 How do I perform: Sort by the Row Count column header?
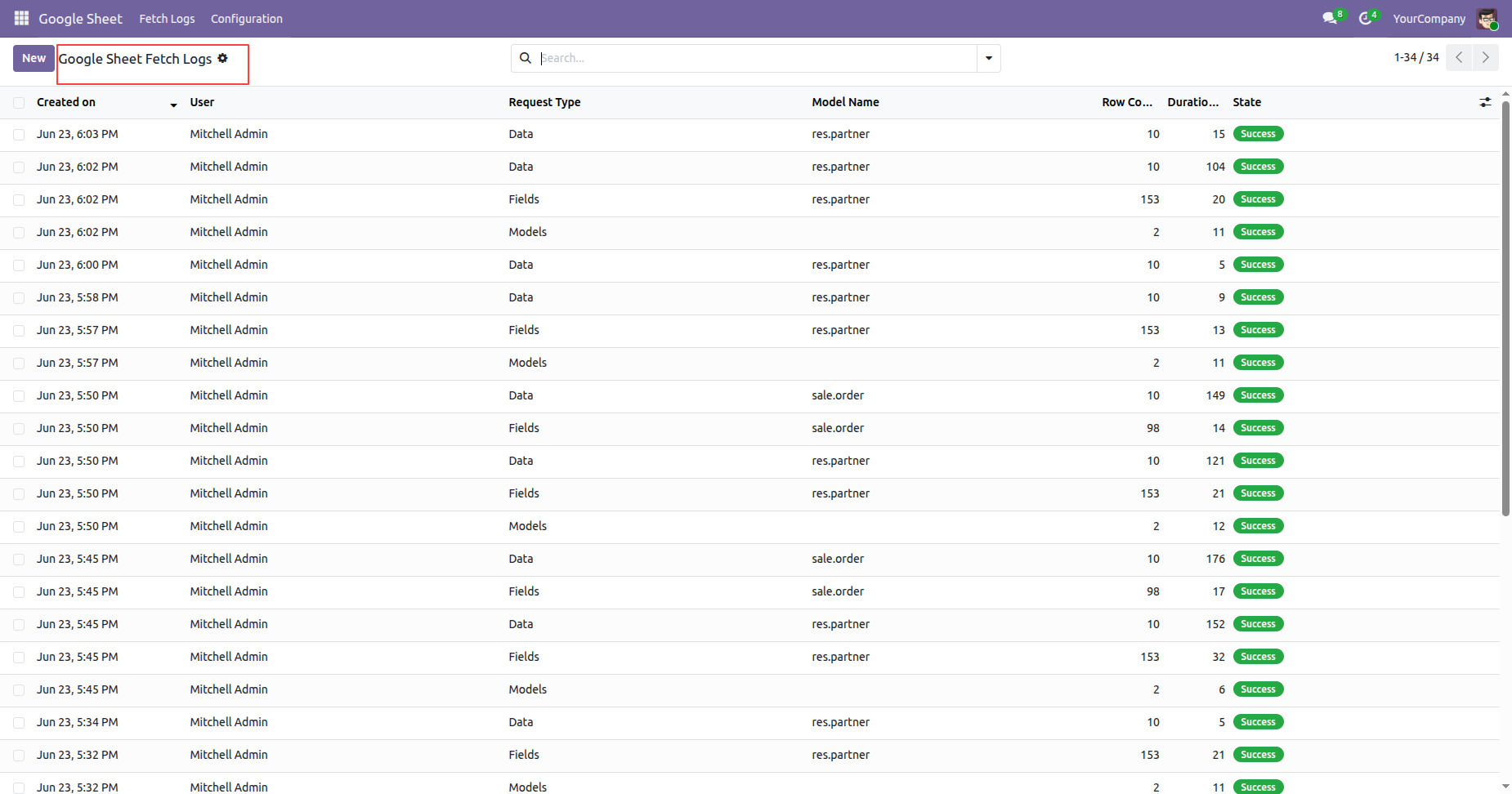pos(1127,102)
